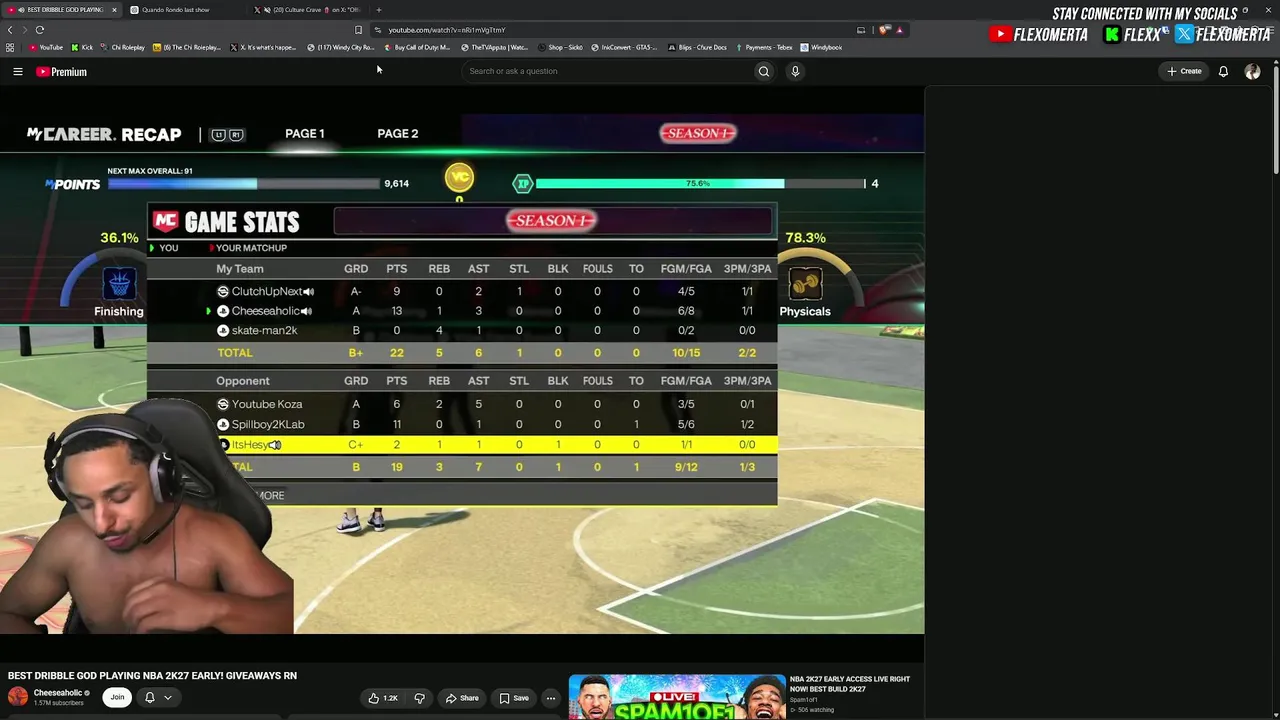Reload the current page

click(40, 30)
